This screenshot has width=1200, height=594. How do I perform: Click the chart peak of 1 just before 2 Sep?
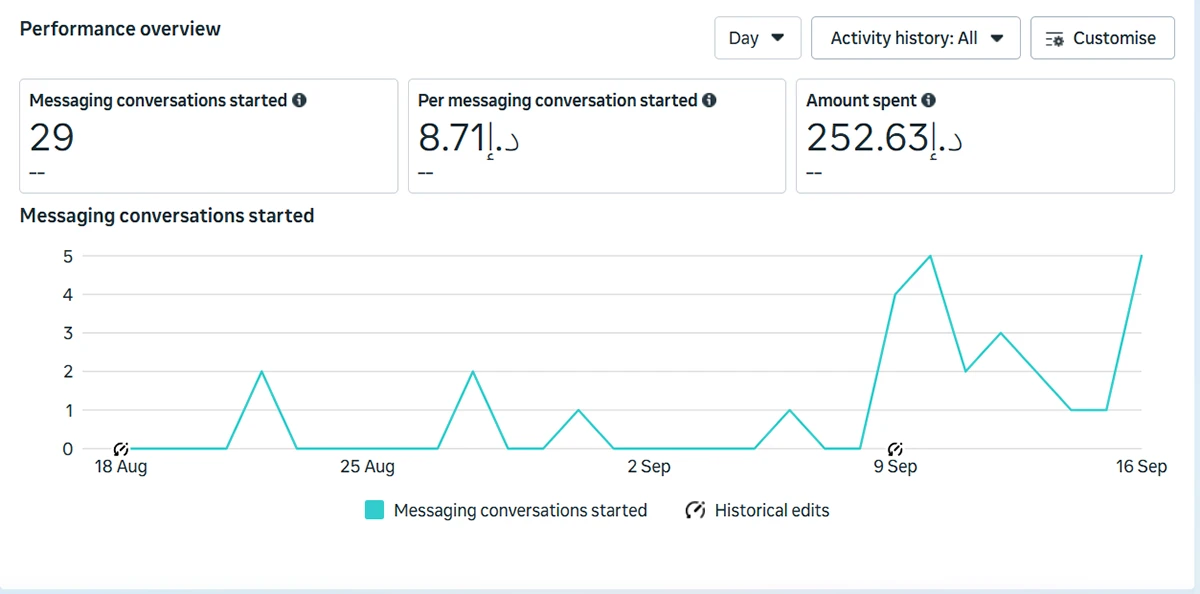coord(578,410)
